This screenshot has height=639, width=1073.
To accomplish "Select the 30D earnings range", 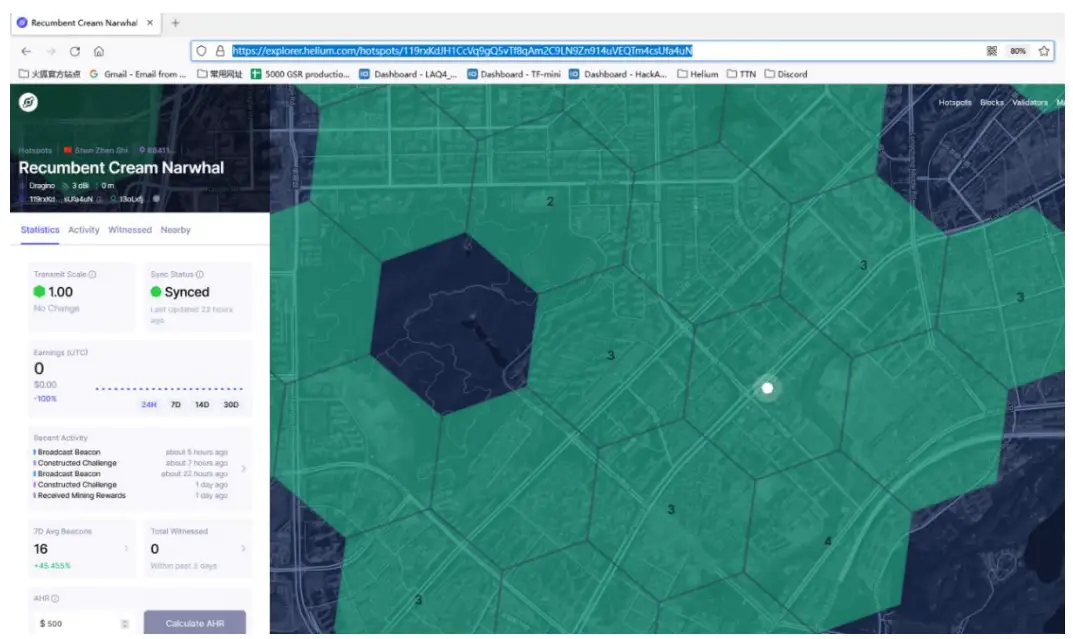I will click(x=231, y=405).
